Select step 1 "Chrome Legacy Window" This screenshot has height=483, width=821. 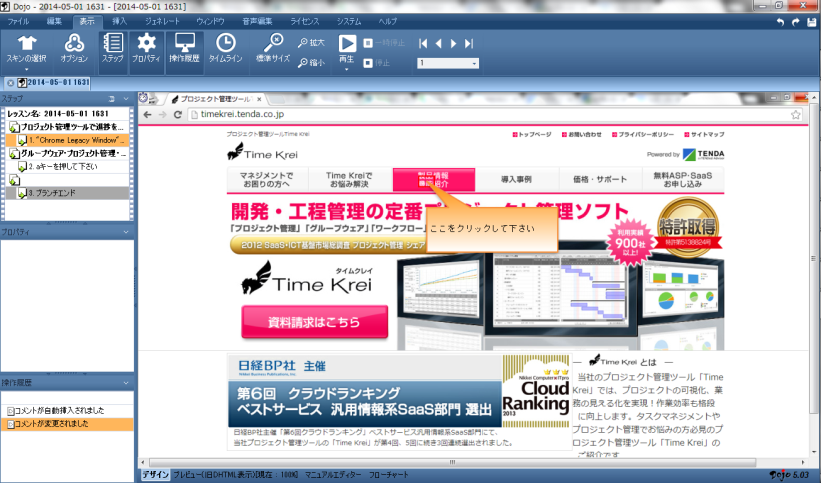click(67, 140)
